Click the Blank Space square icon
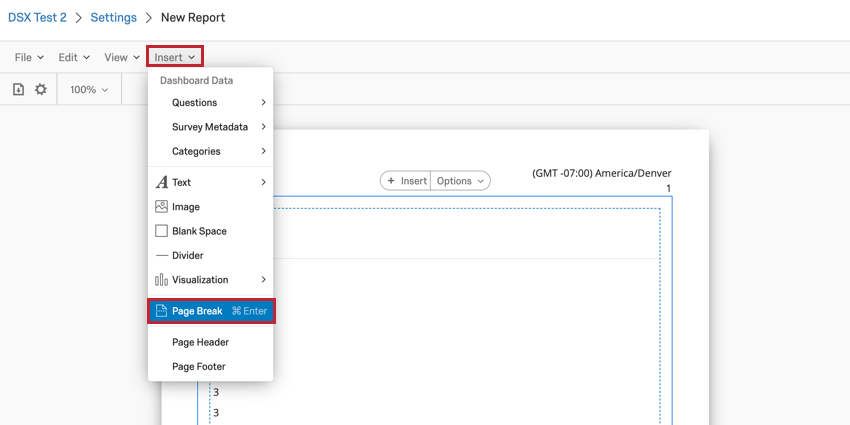 pos(162,231)
